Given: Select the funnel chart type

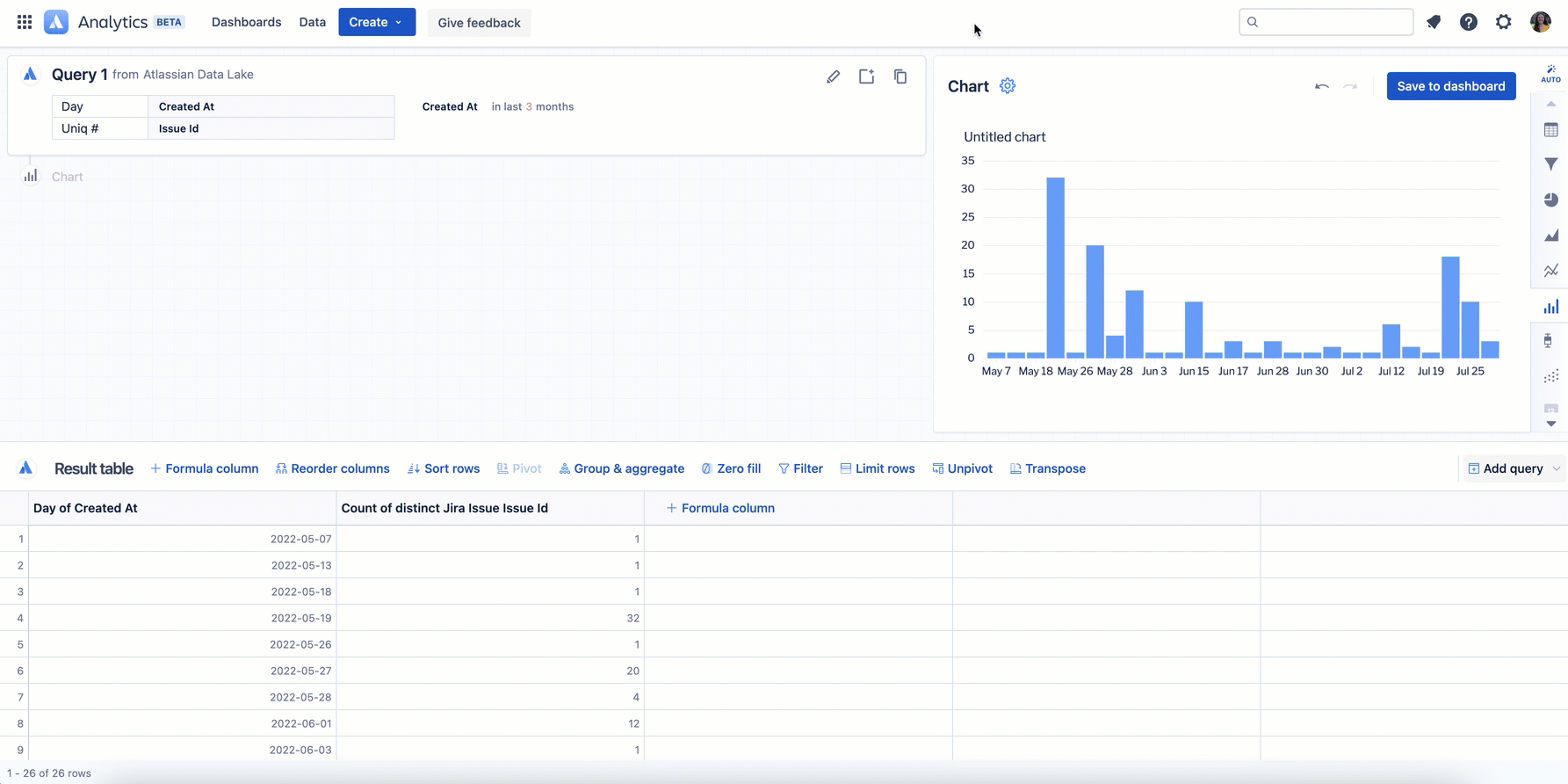Looking at the screenshot, I should coord(1551,164).
